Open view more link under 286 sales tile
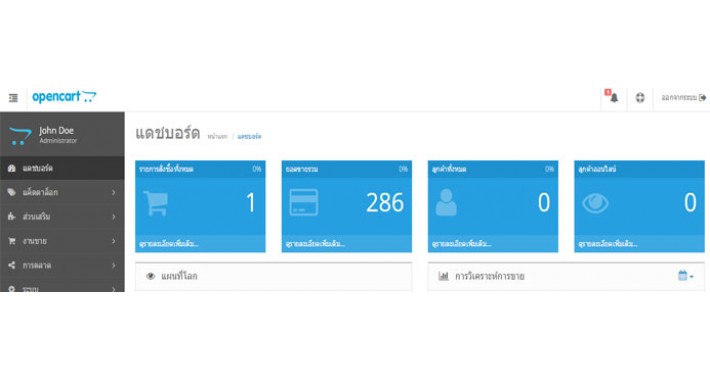 click(315, 244)
